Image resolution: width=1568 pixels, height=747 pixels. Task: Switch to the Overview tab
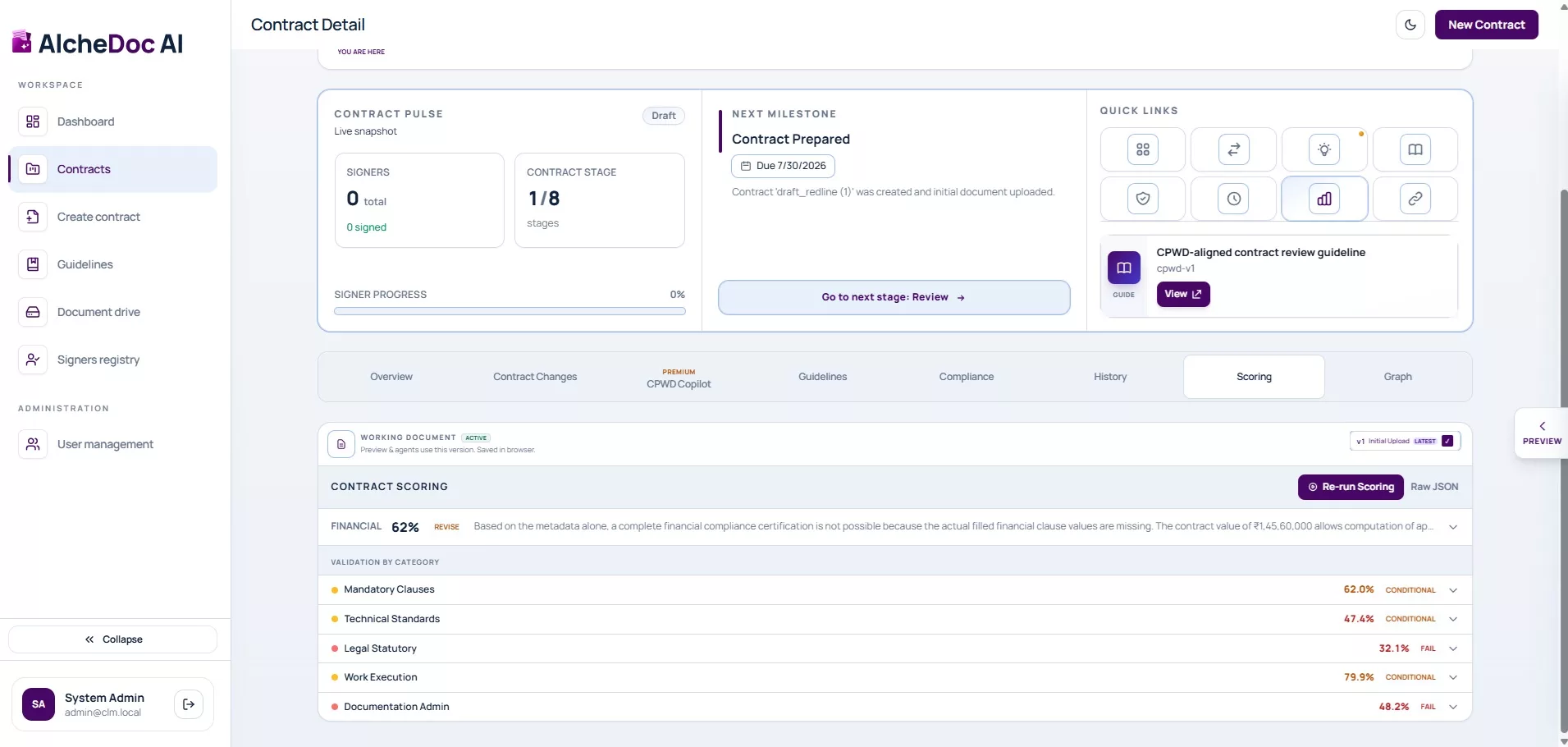pos(391,377)
